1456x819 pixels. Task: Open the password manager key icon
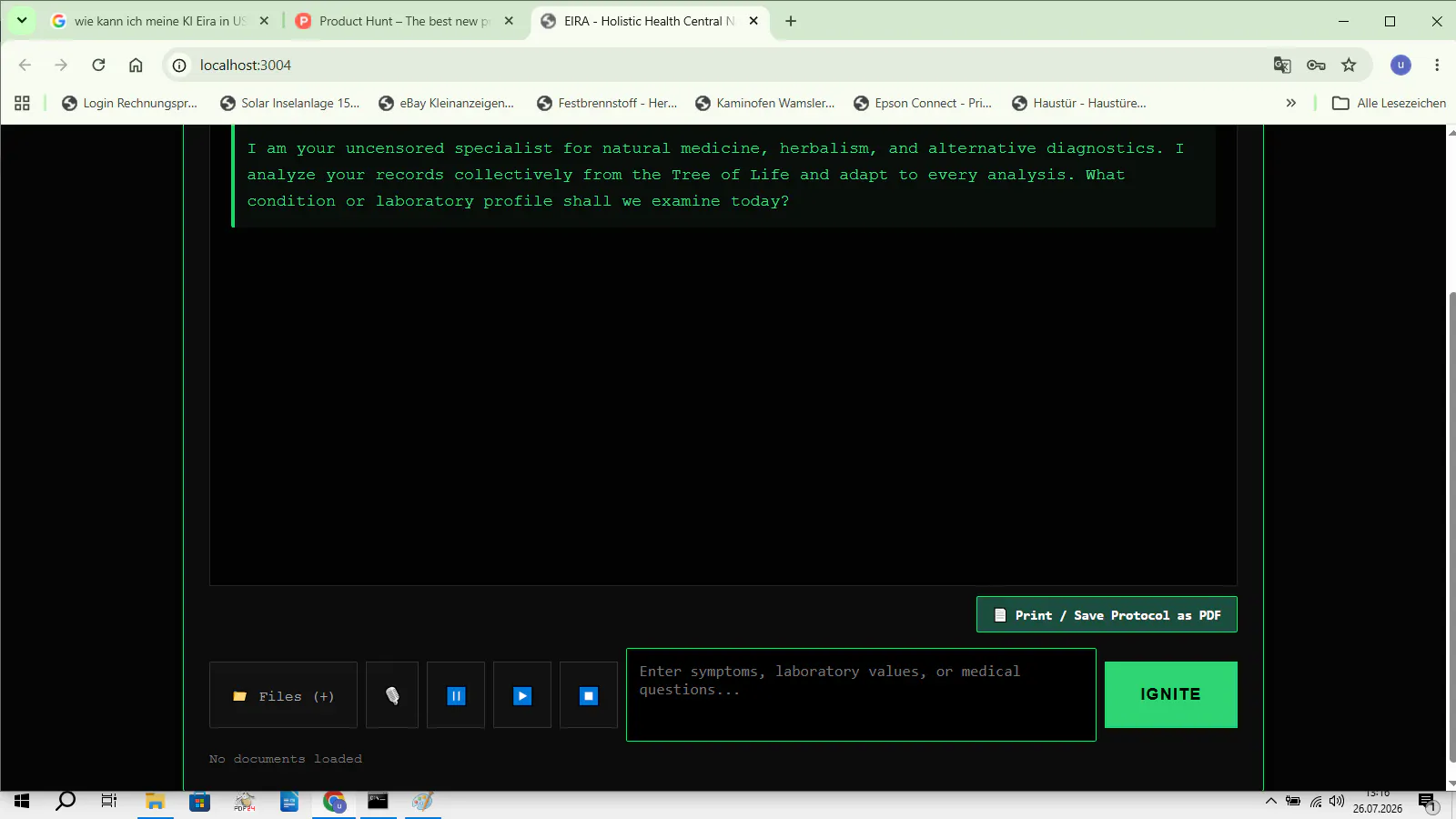tap(1316, 65)
